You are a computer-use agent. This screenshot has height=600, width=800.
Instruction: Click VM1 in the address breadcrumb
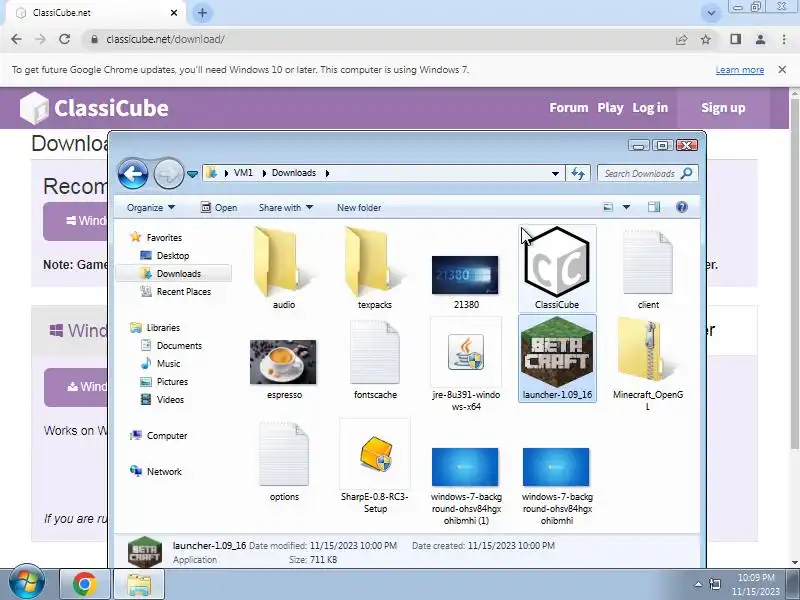click(243, 173)
